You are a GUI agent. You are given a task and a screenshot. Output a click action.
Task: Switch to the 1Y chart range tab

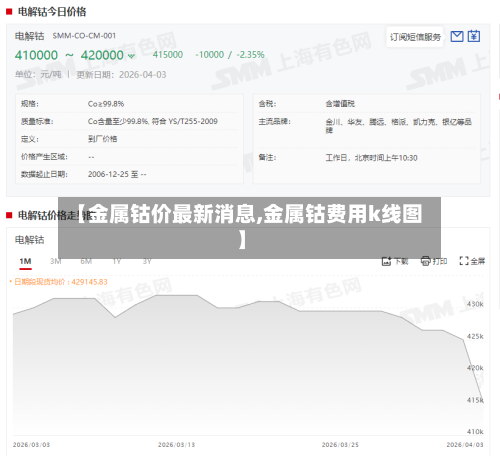coord(117,261)
